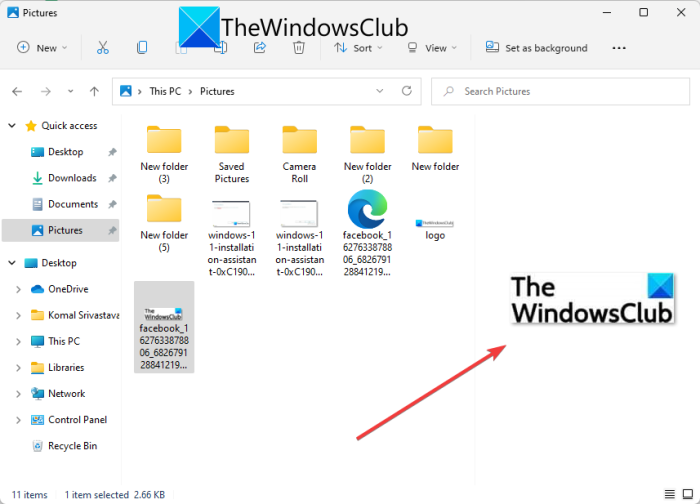The width and height of the screenshot is (700, 504).
Task: Expand the Control Panel node
Action: pyautogui.click(x=18, y=420)
